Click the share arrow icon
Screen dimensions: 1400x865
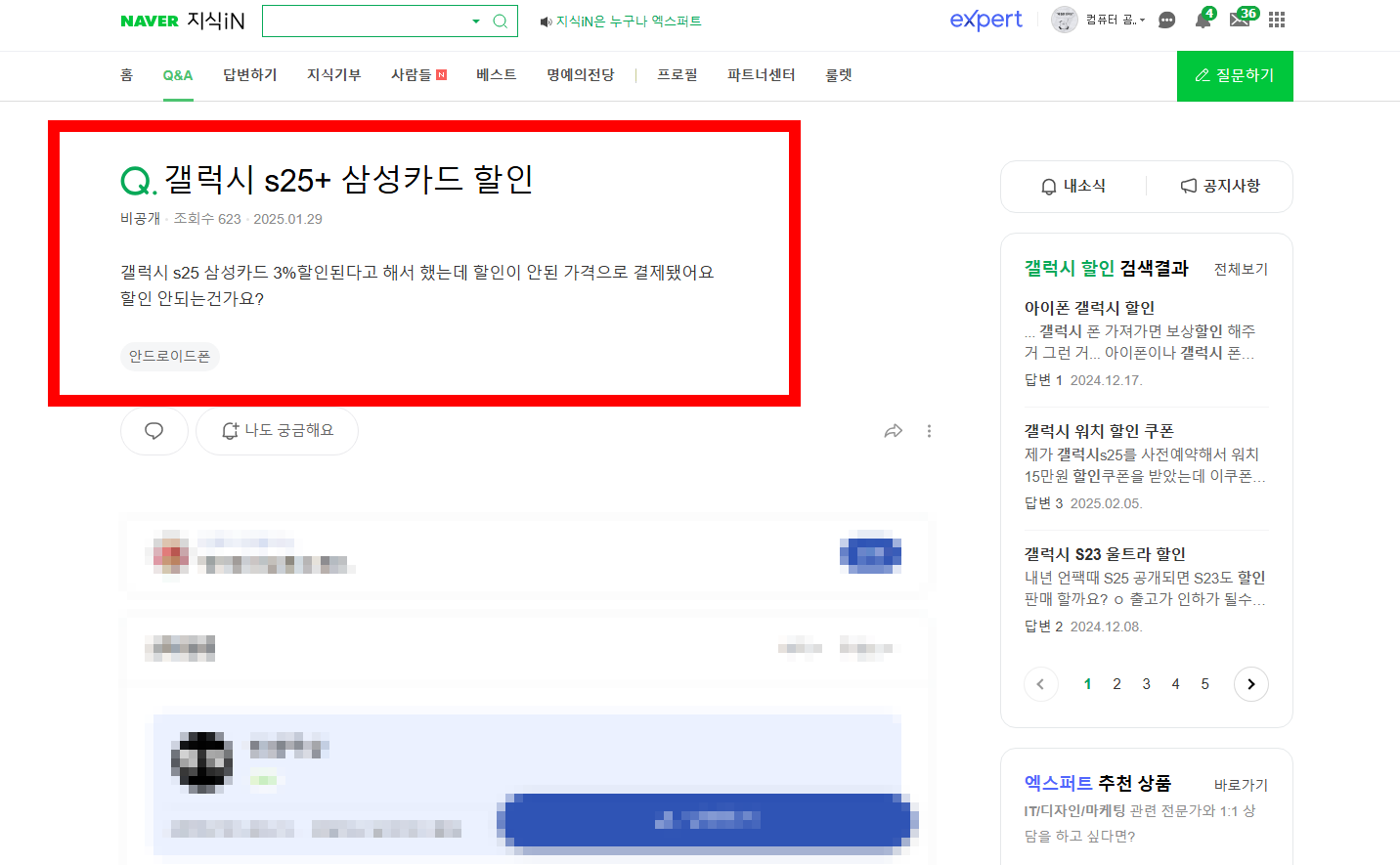tap(893, 431)
